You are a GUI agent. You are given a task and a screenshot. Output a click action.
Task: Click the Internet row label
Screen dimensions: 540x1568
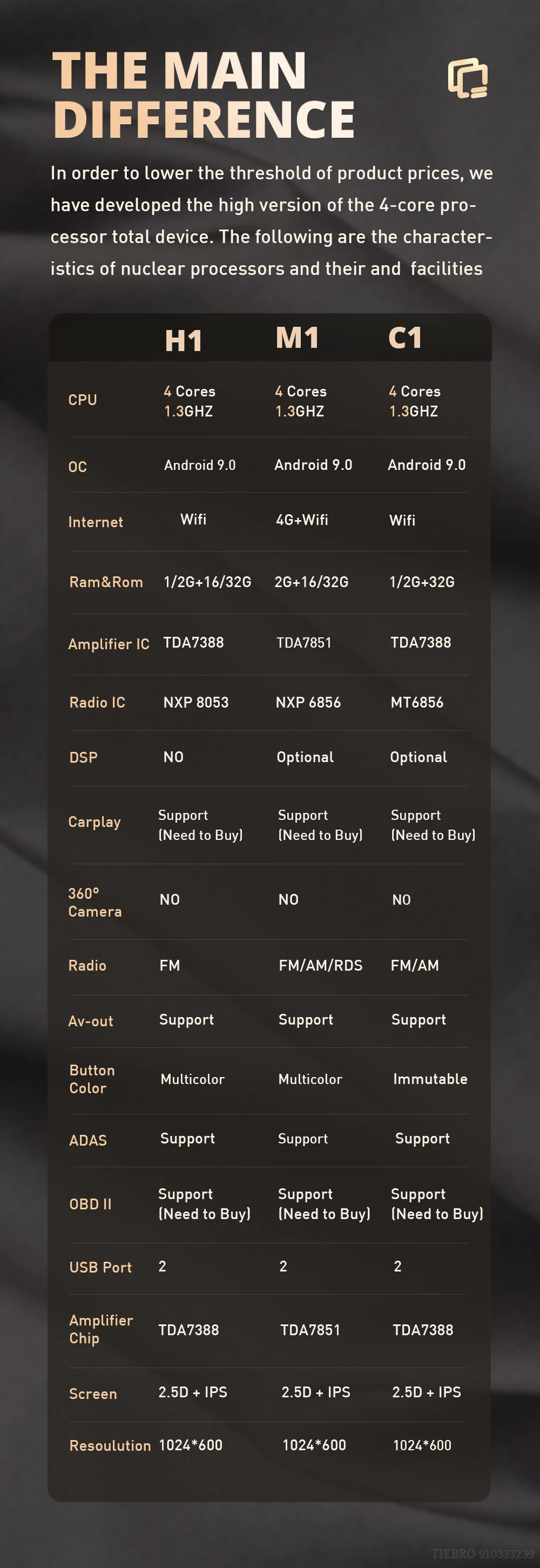[x=96, y=522]
